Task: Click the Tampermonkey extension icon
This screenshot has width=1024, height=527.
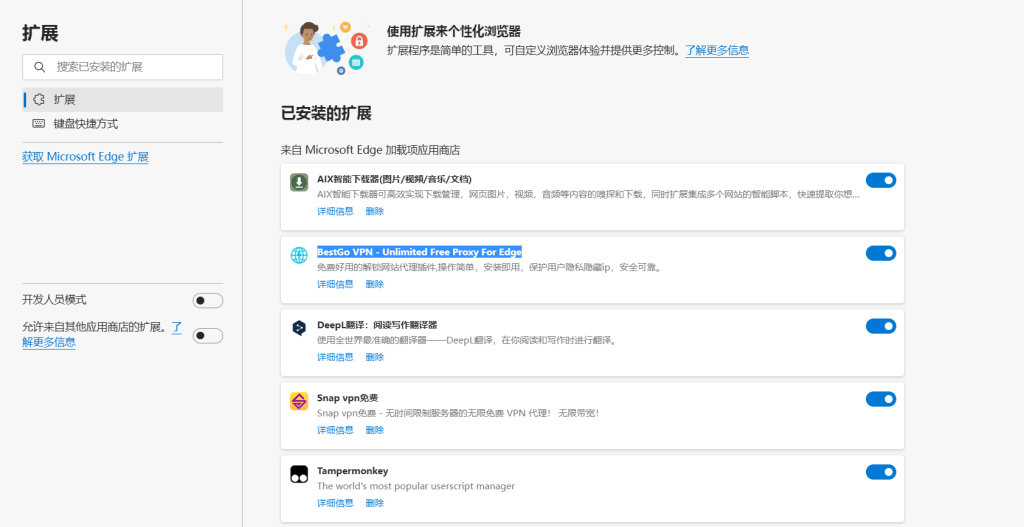Action: pyautogui.click(x=299, y=474)
